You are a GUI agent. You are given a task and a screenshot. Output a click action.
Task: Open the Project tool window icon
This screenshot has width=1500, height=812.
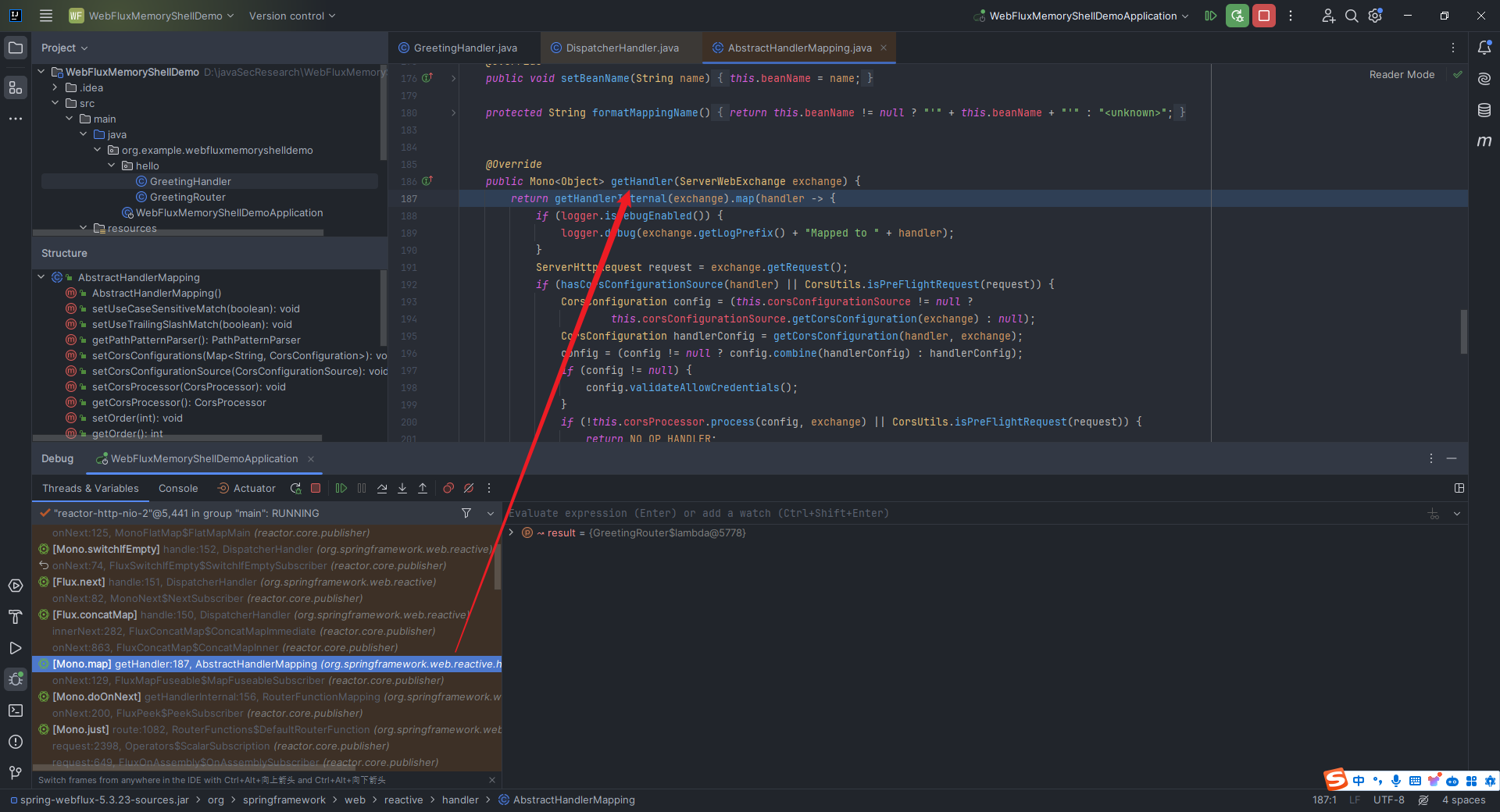pos(16,48)
